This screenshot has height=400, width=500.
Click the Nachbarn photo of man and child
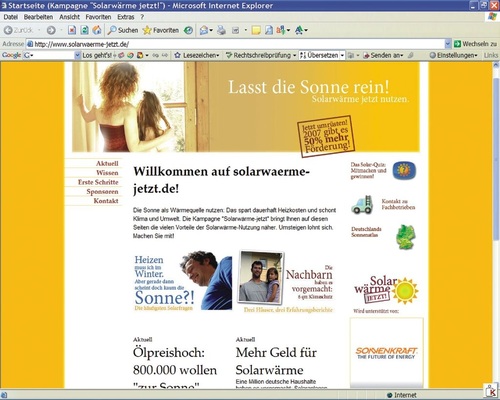pos(261,277)
